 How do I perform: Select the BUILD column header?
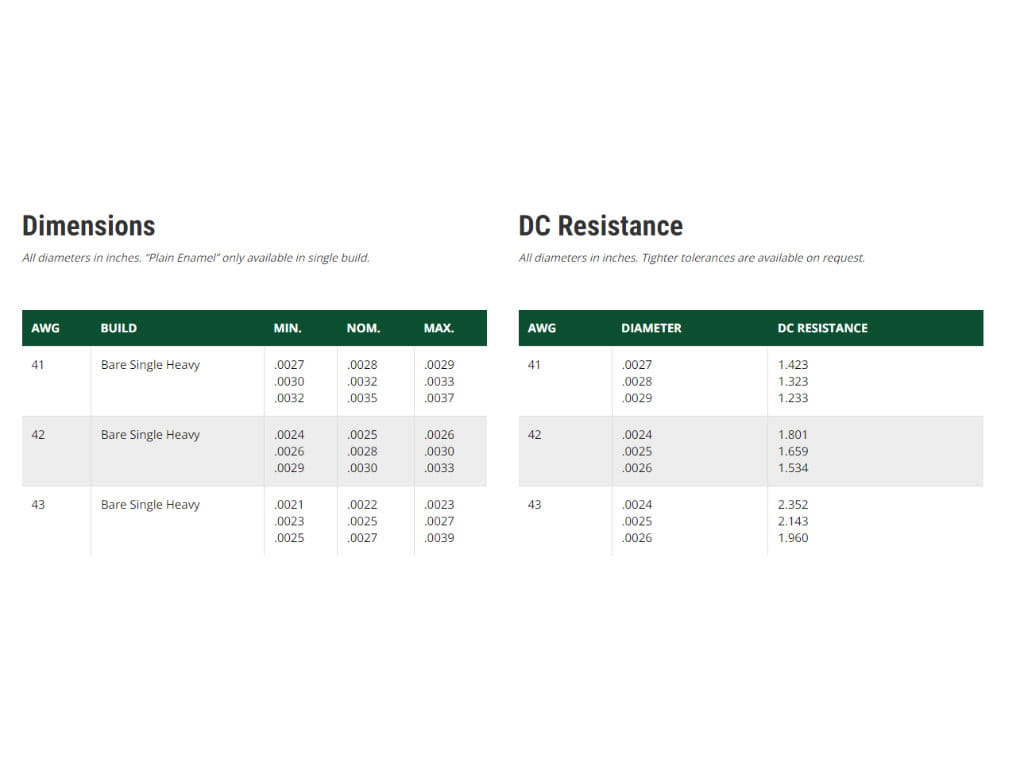[x=118, y=328]
